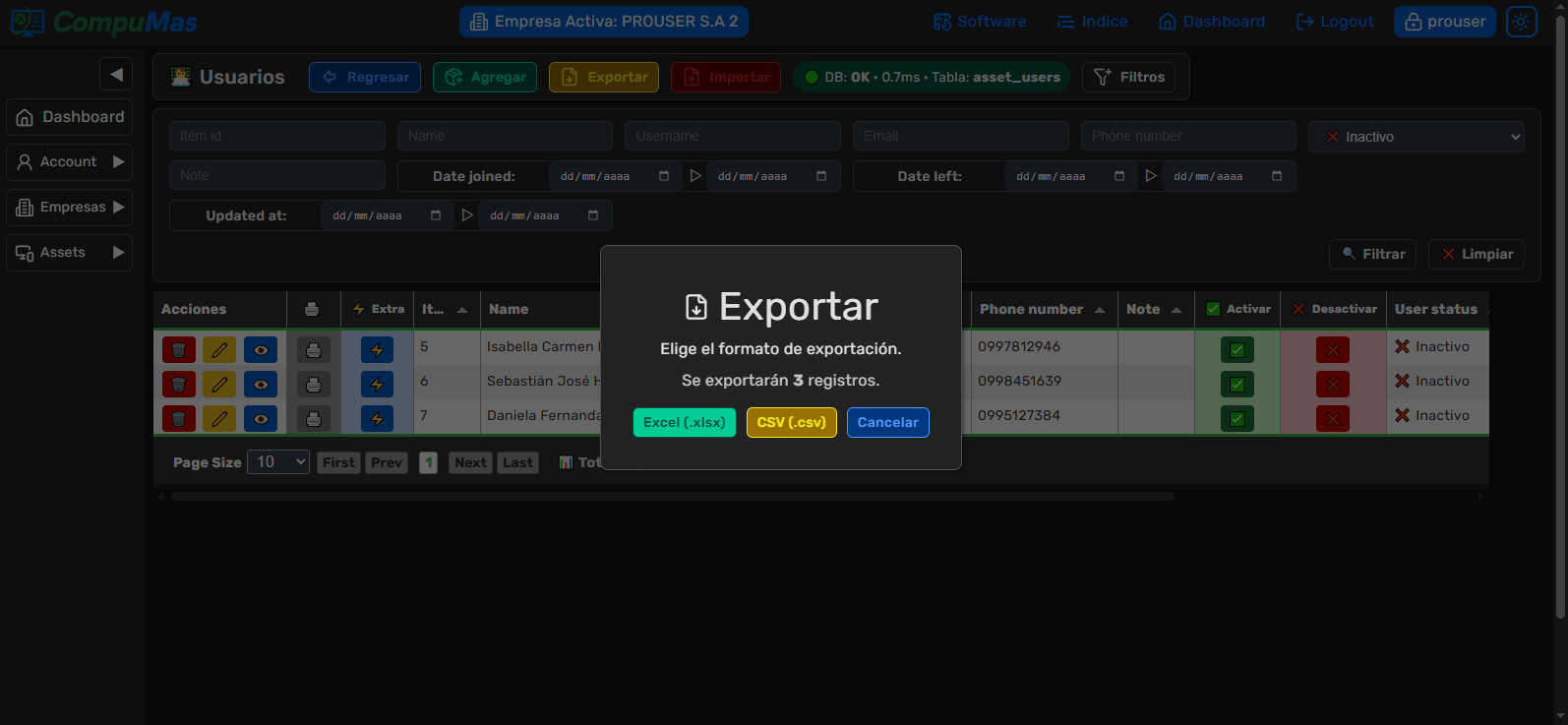1568x725 pixels.
Task: Deactivate user with phone 0995127384
Action: (1333, 418)
